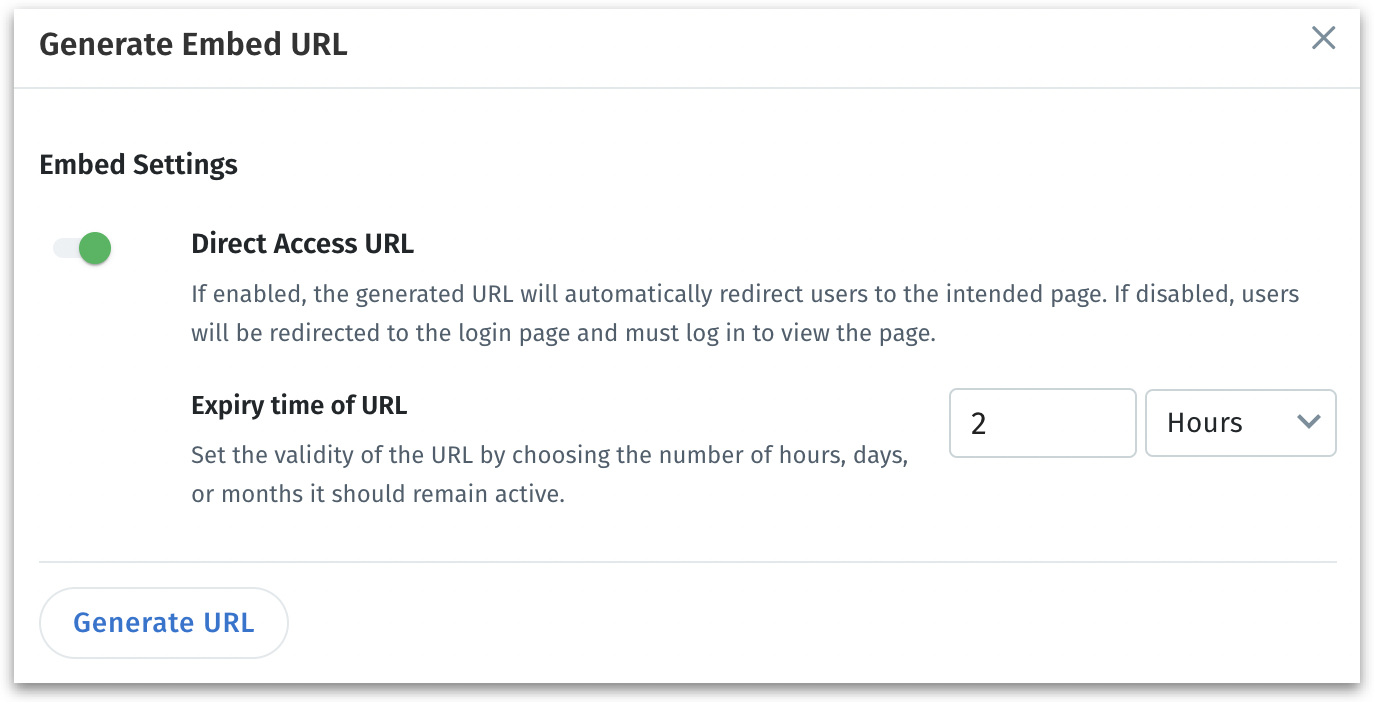Disable the Direct Access URL toggle
Image resolution: width=1374 pixels, height=702 pixels.
pos(83,248)
